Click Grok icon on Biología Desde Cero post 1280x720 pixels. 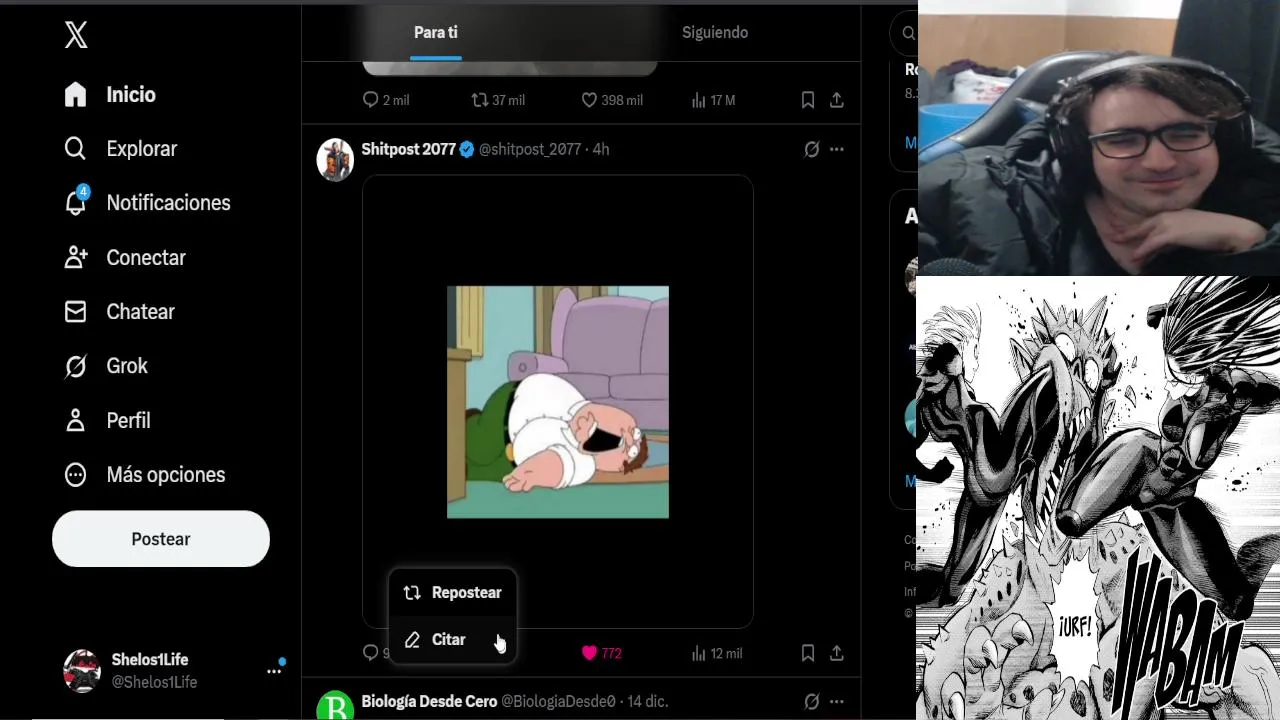point(811,701)
